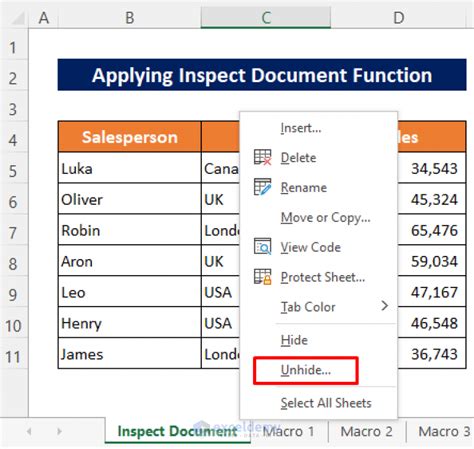Select row 7 header
This screenshot has height=449, width=474.
13,232
